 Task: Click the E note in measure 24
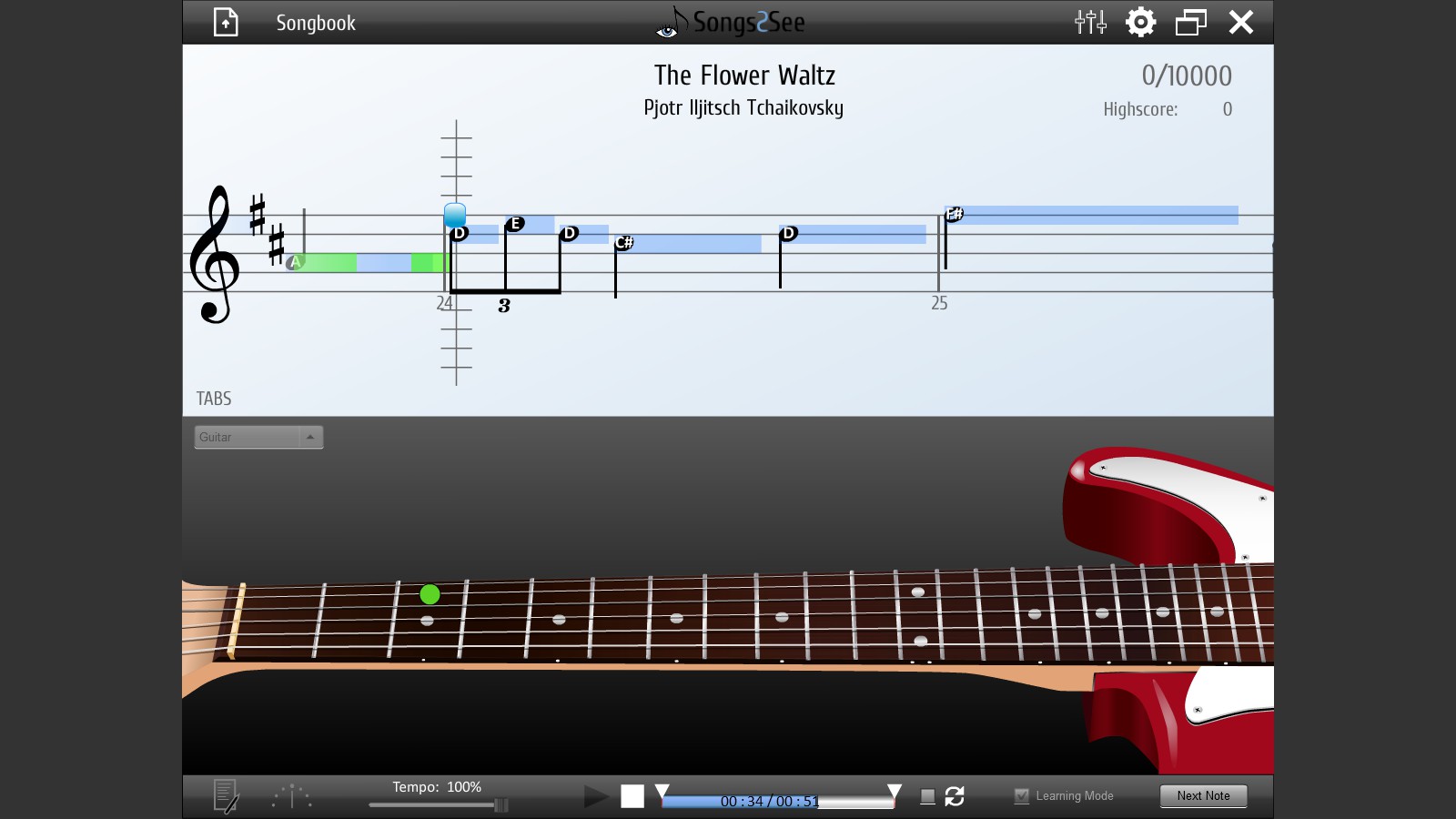coord(515,224)
